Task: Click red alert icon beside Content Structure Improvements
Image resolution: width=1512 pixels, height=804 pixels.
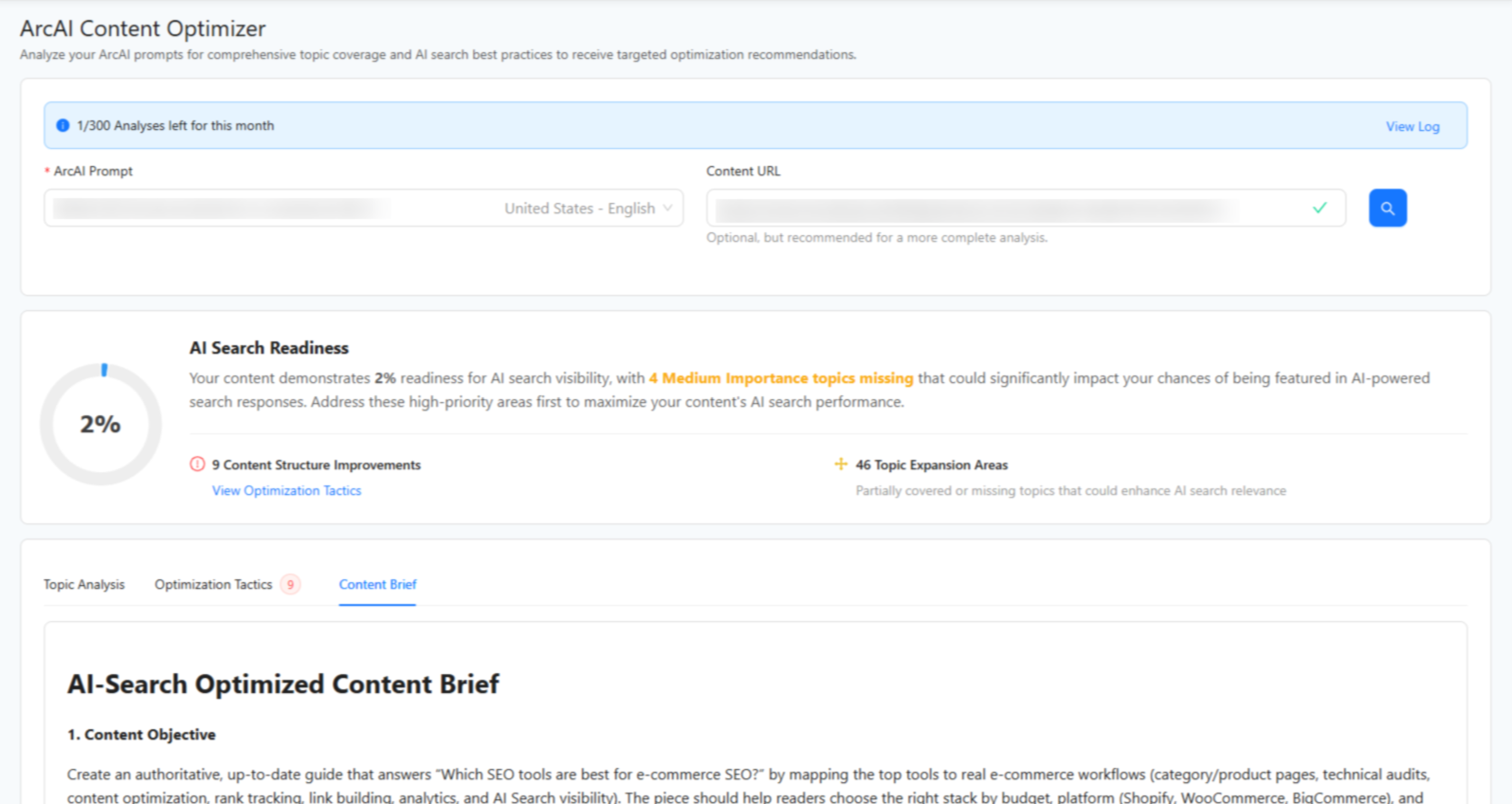Action: point(197,465)
